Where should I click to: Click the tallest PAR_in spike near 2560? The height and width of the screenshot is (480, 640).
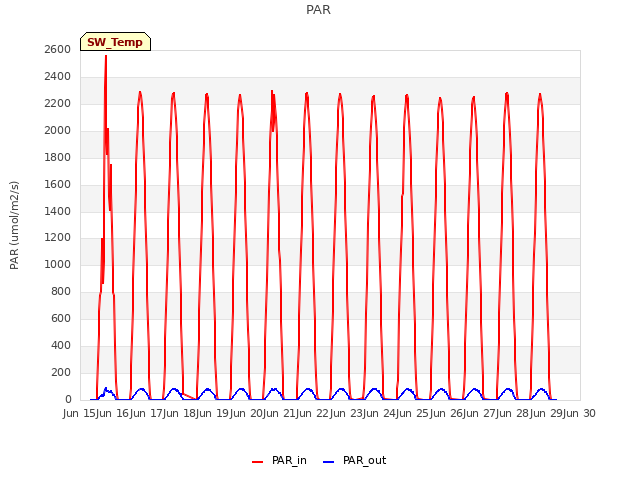tap(106, 56)
